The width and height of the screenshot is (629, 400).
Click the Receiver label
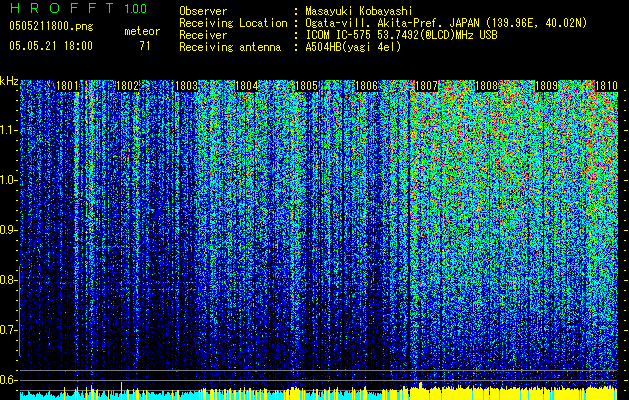point(203,35)
